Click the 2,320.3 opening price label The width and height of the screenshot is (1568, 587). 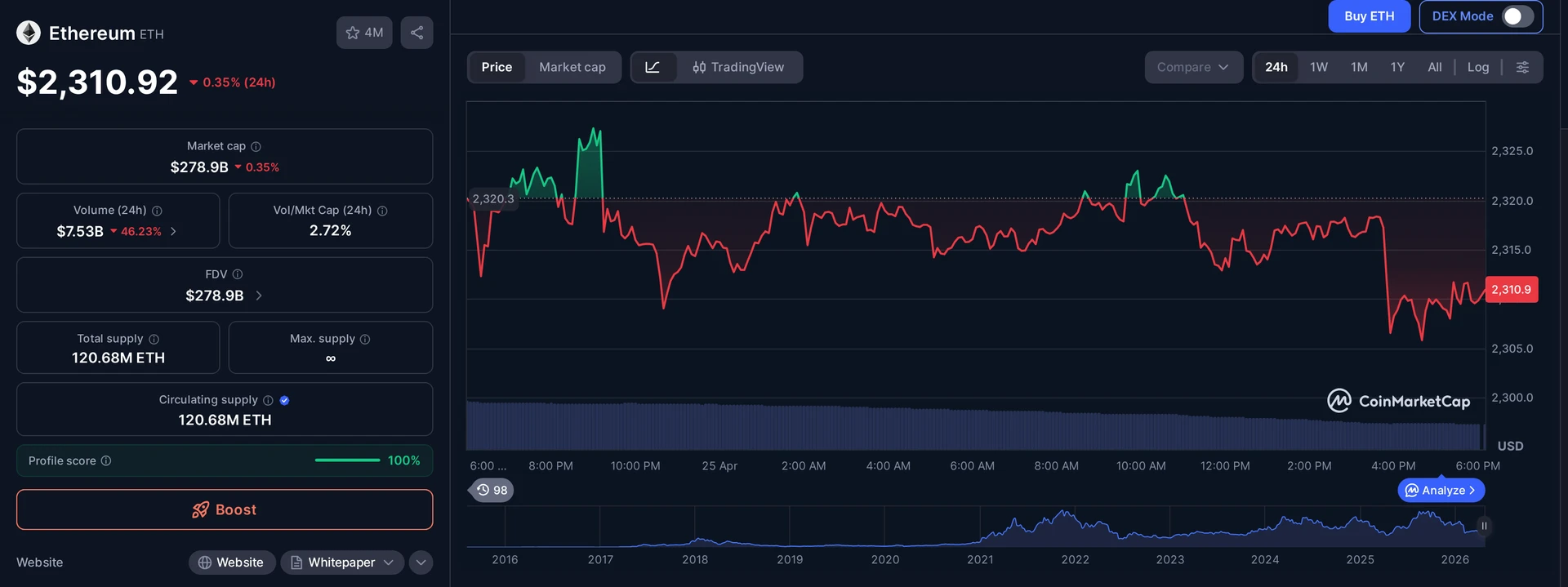click(493, 199)
